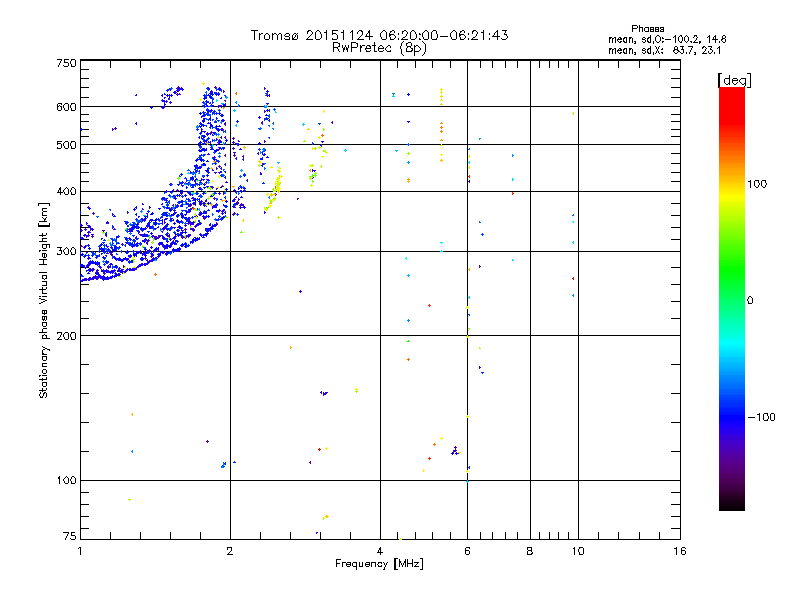
Task: Pick the black bottom of the phase colorbar
Action: 732,503
